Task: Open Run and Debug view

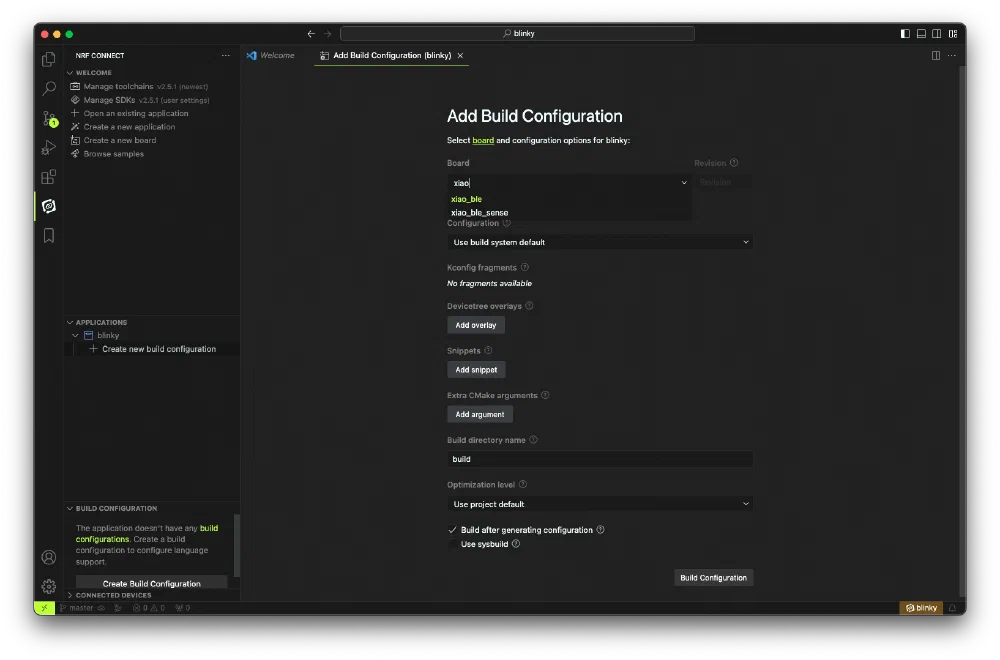Action: click(48, 148)
